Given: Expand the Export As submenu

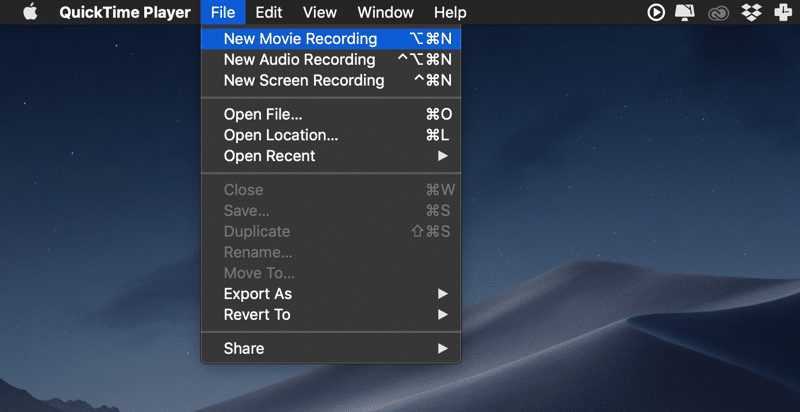Looking at the screenshot, I should (x=330, y=294).
